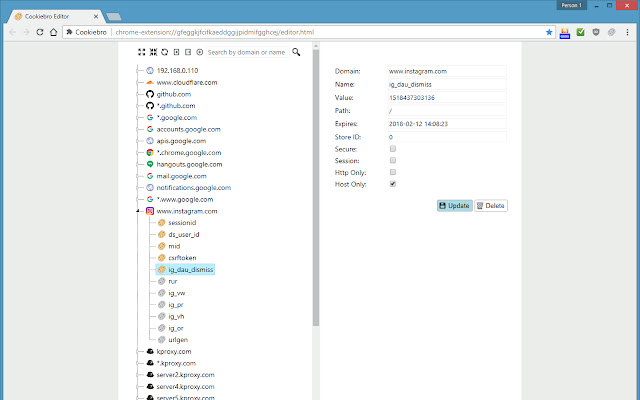This screenshot has height=400, width=640.
Task: Click the GitHub icon beside github.com
Action: 150,93
